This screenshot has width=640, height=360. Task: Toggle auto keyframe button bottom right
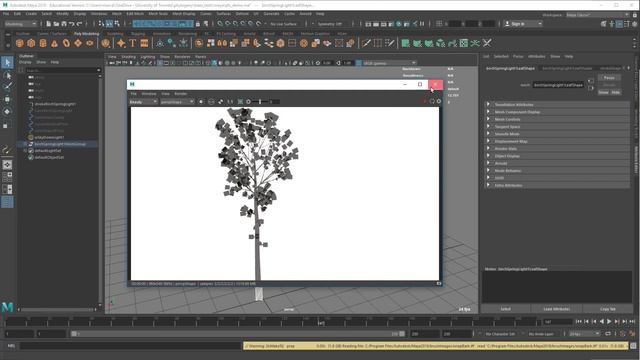click(623, 334)
